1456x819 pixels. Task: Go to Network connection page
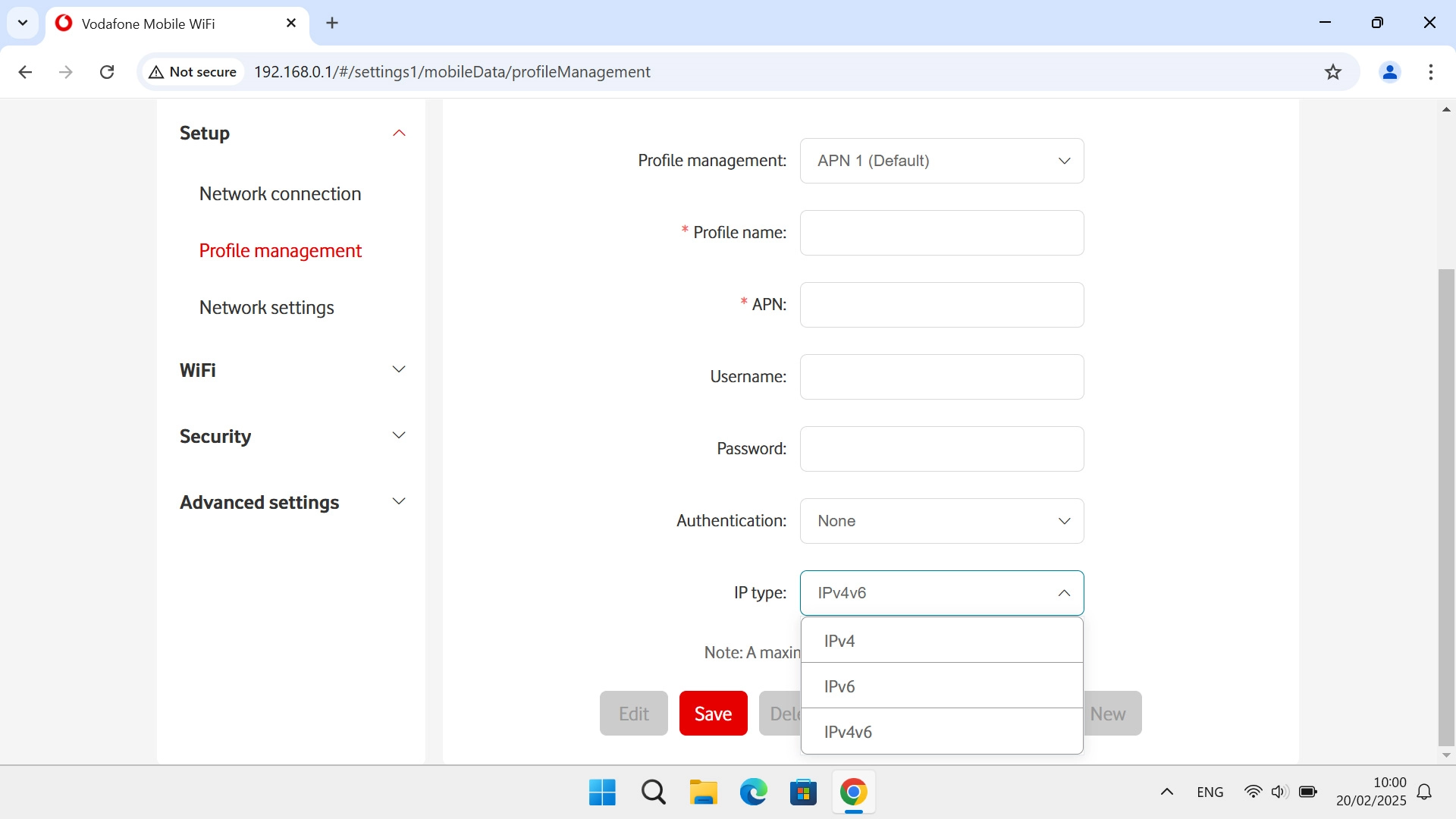(280, 194)
